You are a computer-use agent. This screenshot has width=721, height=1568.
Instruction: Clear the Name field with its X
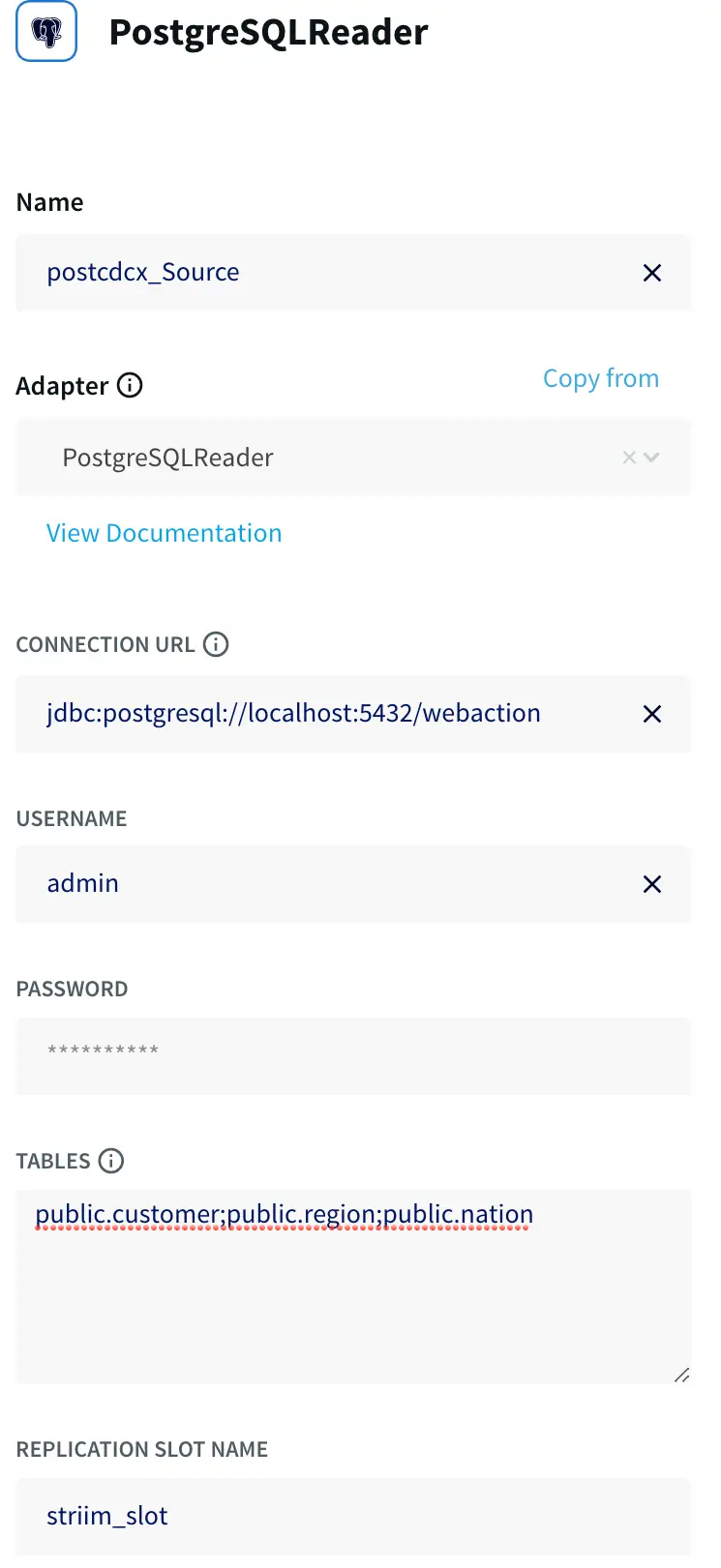[652, 273]
